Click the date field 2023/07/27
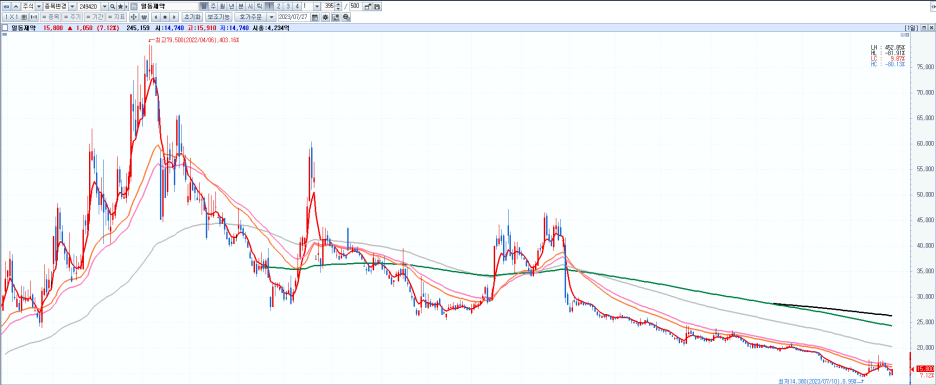This screenshot has width=936, height=385. (x=293, y=17)
